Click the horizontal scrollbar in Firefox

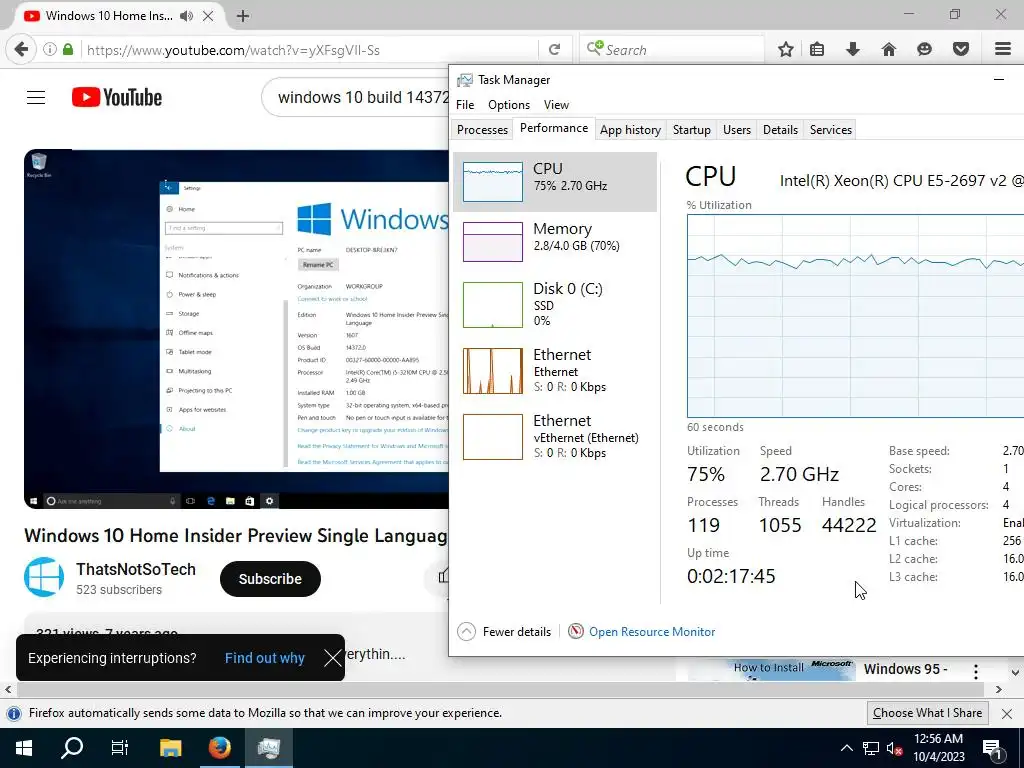(x=500, y=690)
